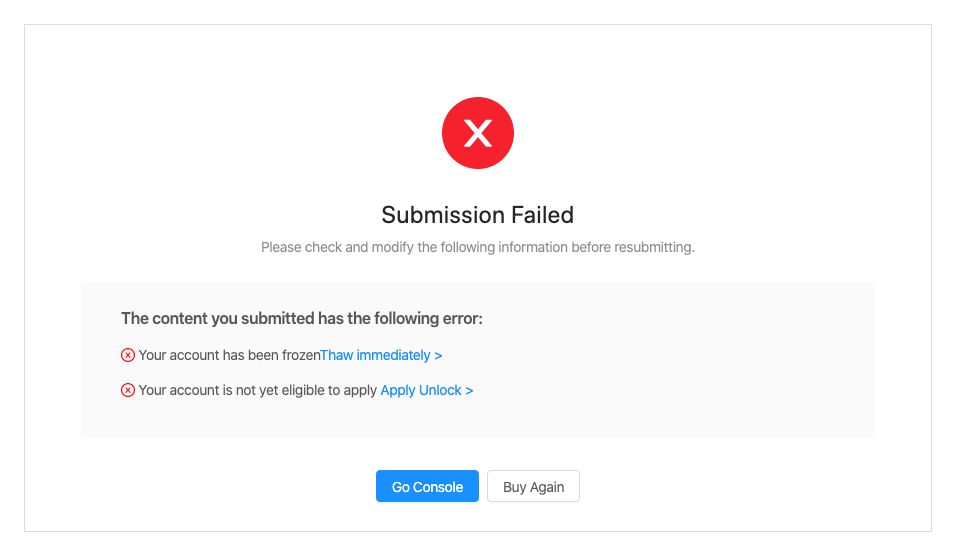Image resolution: width=956 pixels, height=556 pixels.
Task: Click the Submission Failed heading
Action: click(477, 215)
